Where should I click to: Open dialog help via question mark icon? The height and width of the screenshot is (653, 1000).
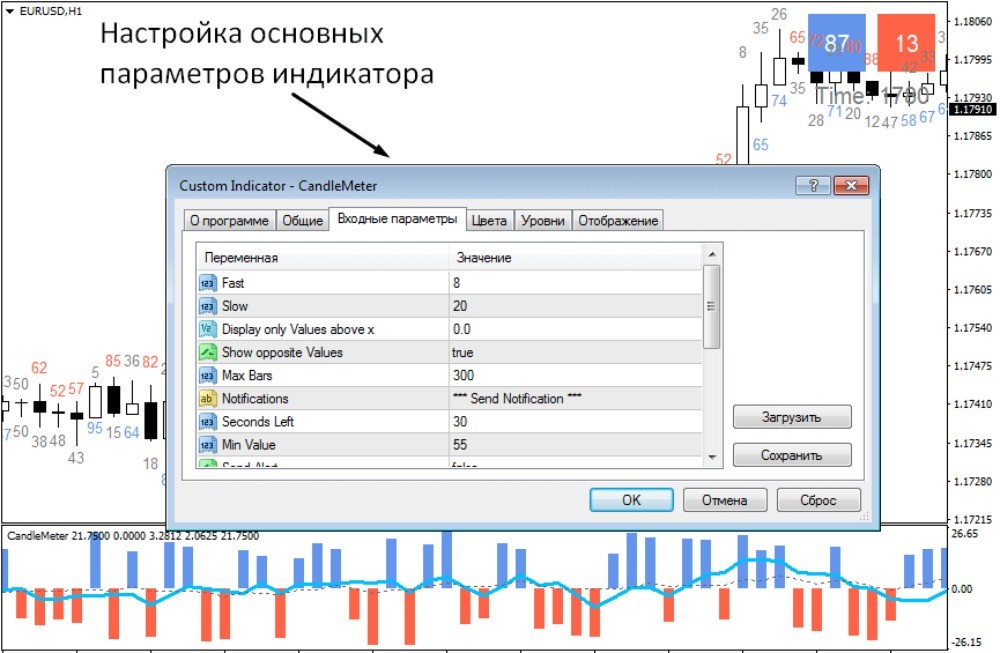(x=814, y=185)
